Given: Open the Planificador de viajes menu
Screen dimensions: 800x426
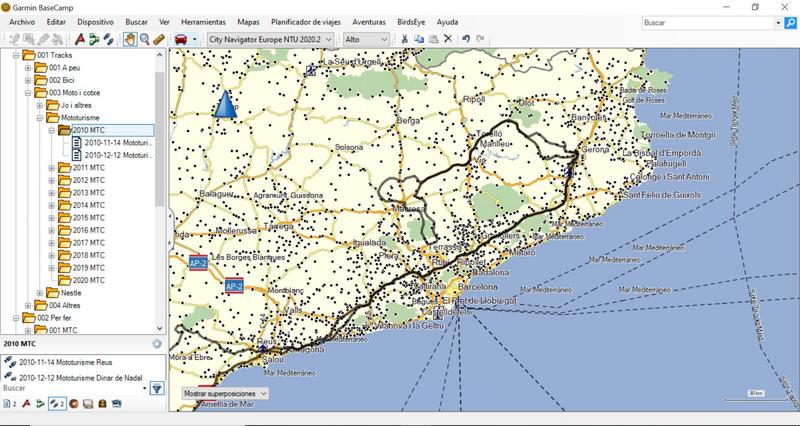Looking at the screenshot, I should coord(306,22).
